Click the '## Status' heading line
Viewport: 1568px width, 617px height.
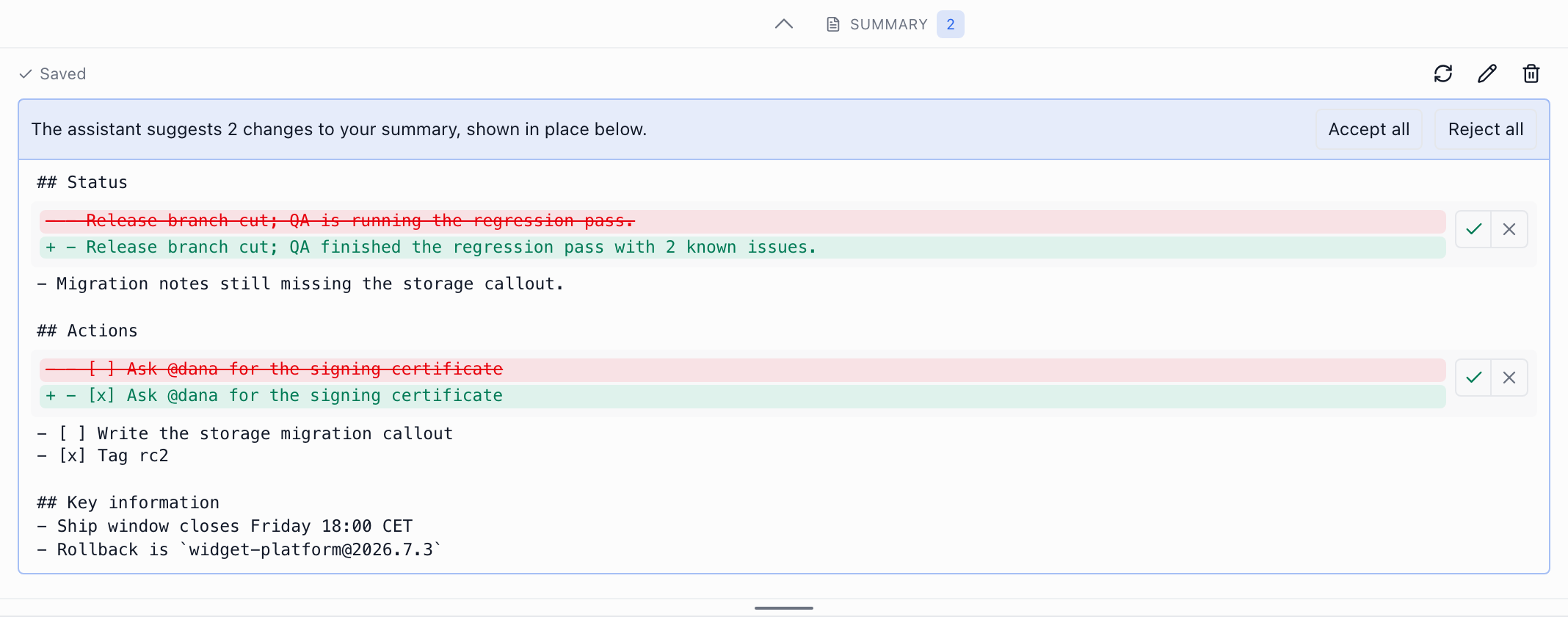click(82, 182)
